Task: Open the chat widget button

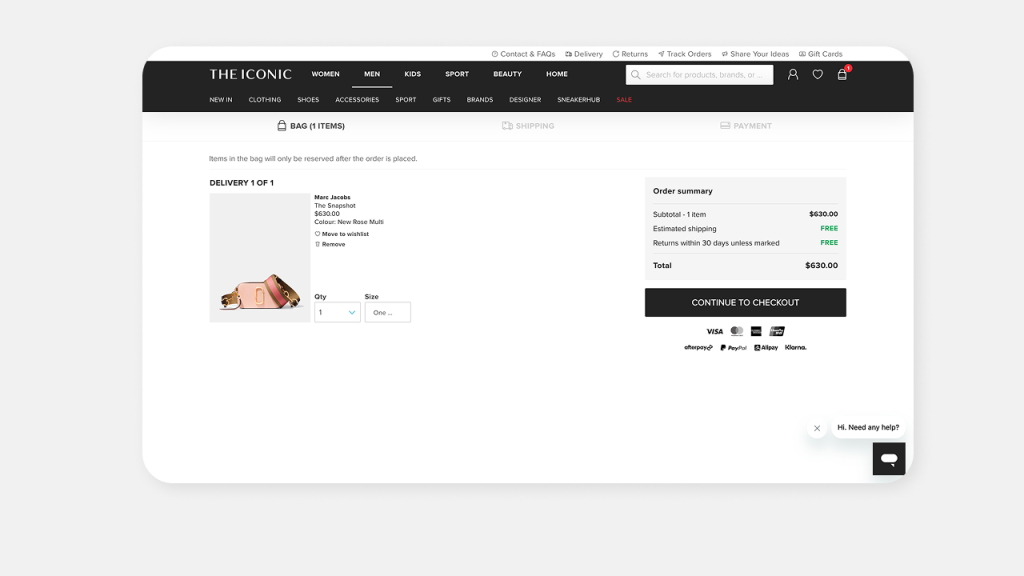Action: [889, 458]
